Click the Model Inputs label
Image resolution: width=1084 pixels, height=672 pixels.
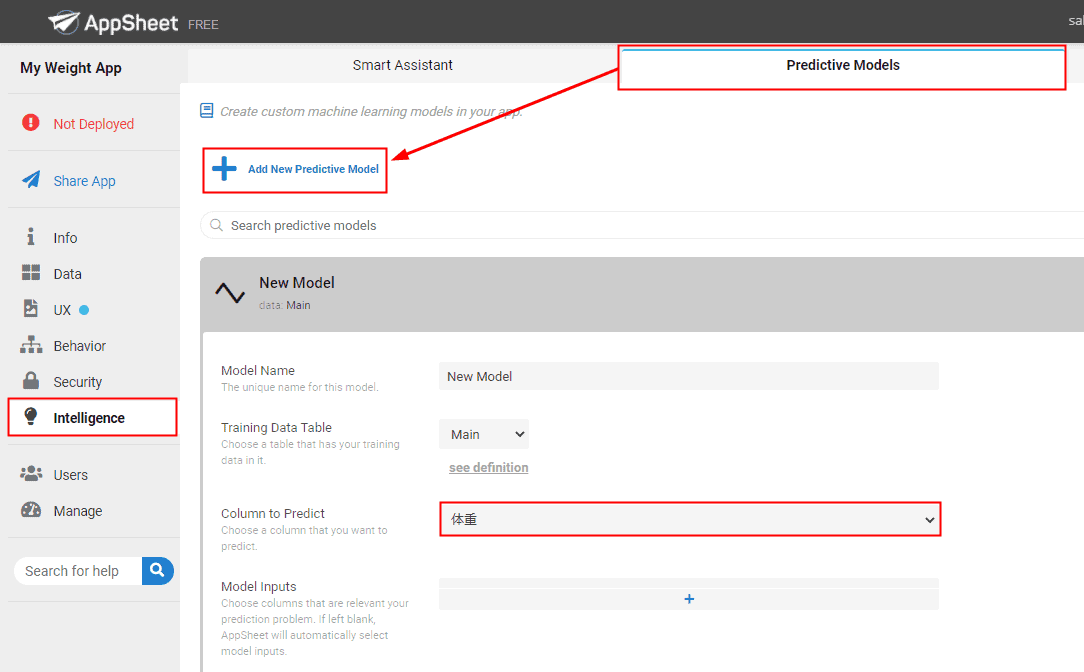[x=259, y=586]
